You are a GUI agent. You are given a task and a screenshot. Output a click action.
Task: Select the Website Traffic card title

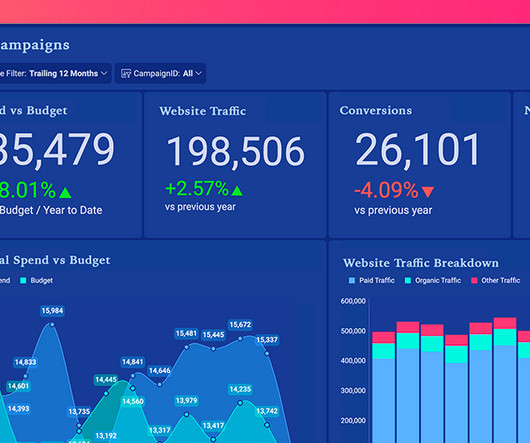coord(203,111)
